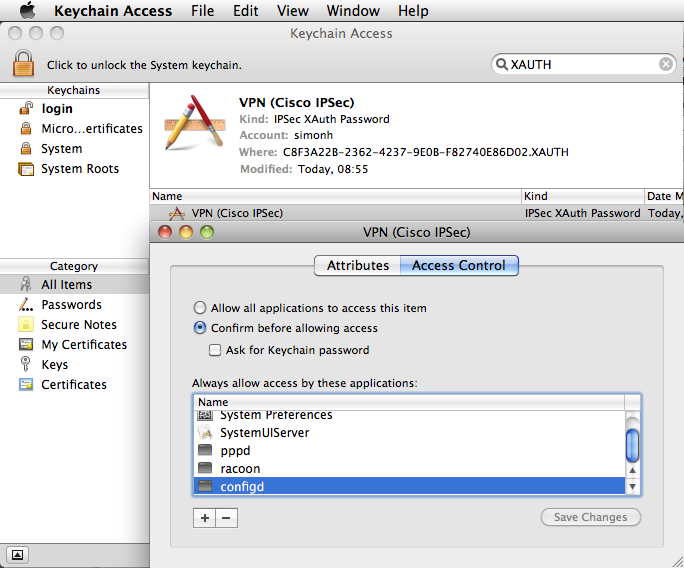This screenshot has height=568, width=684.
Task: Remove configd using the minus button
Action: (x=227, y=518)
